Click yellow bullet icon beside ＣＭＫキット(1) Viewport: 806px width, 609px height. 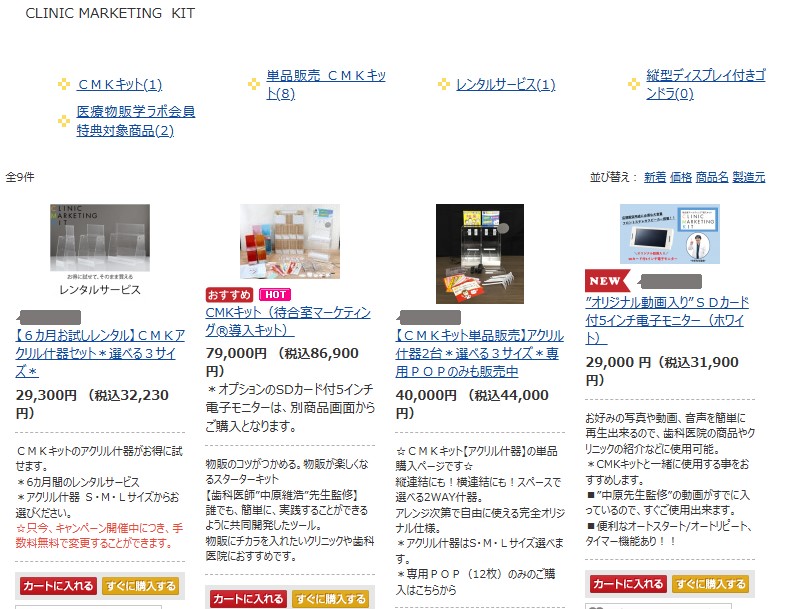tap(64, 84)
